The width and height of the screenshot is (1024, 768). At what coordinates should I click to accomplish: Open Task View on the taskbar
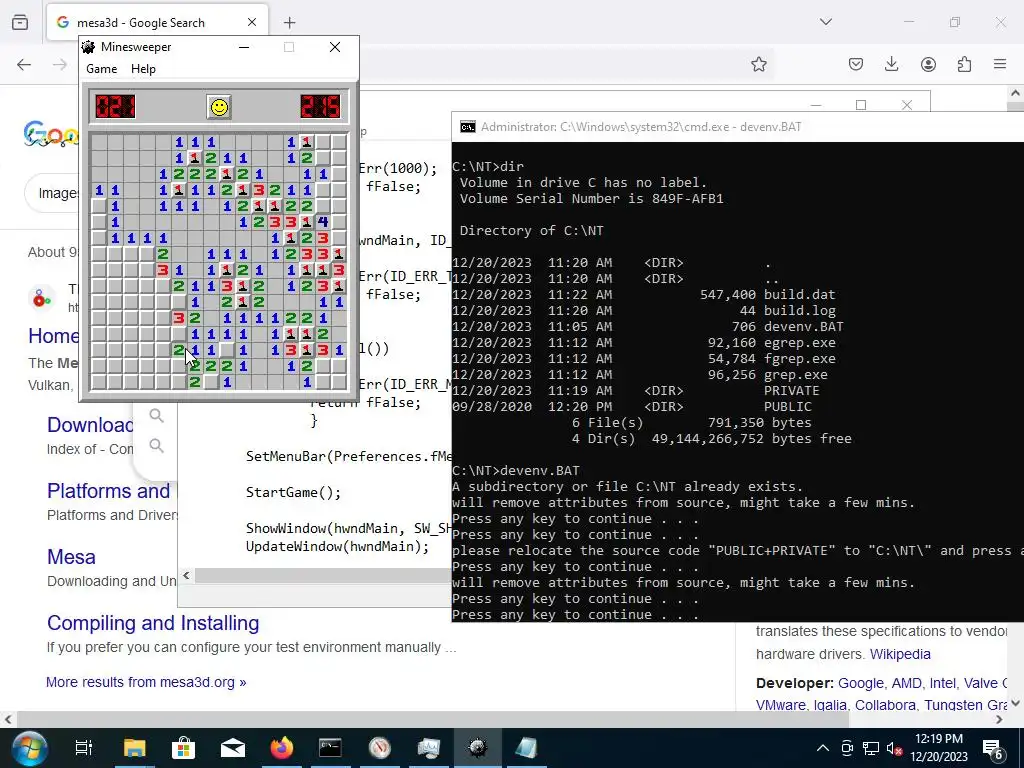point(84,748)
